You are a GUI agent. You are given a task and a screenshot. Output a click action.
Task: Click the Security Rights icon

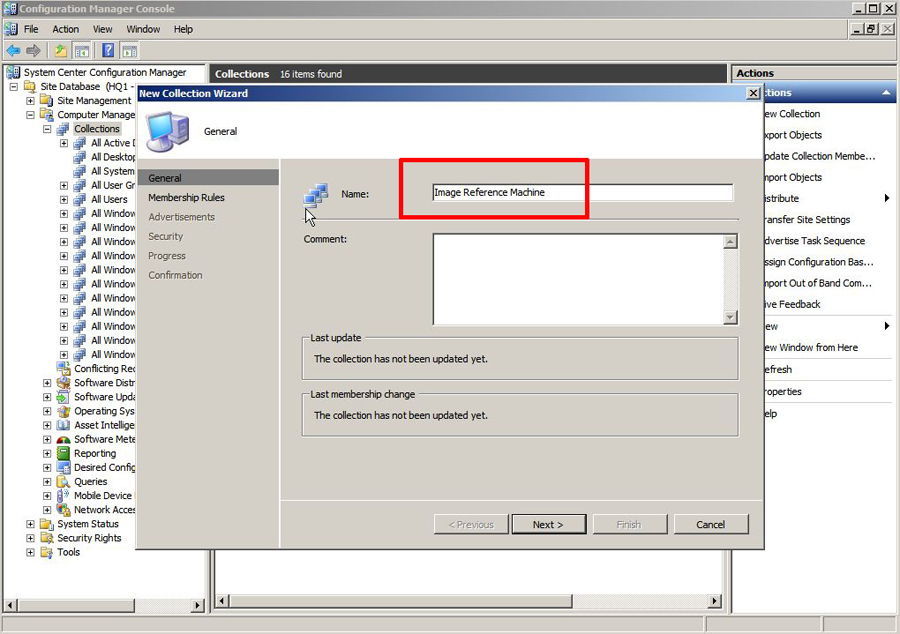pyautogui.click(x=46, y=538)
